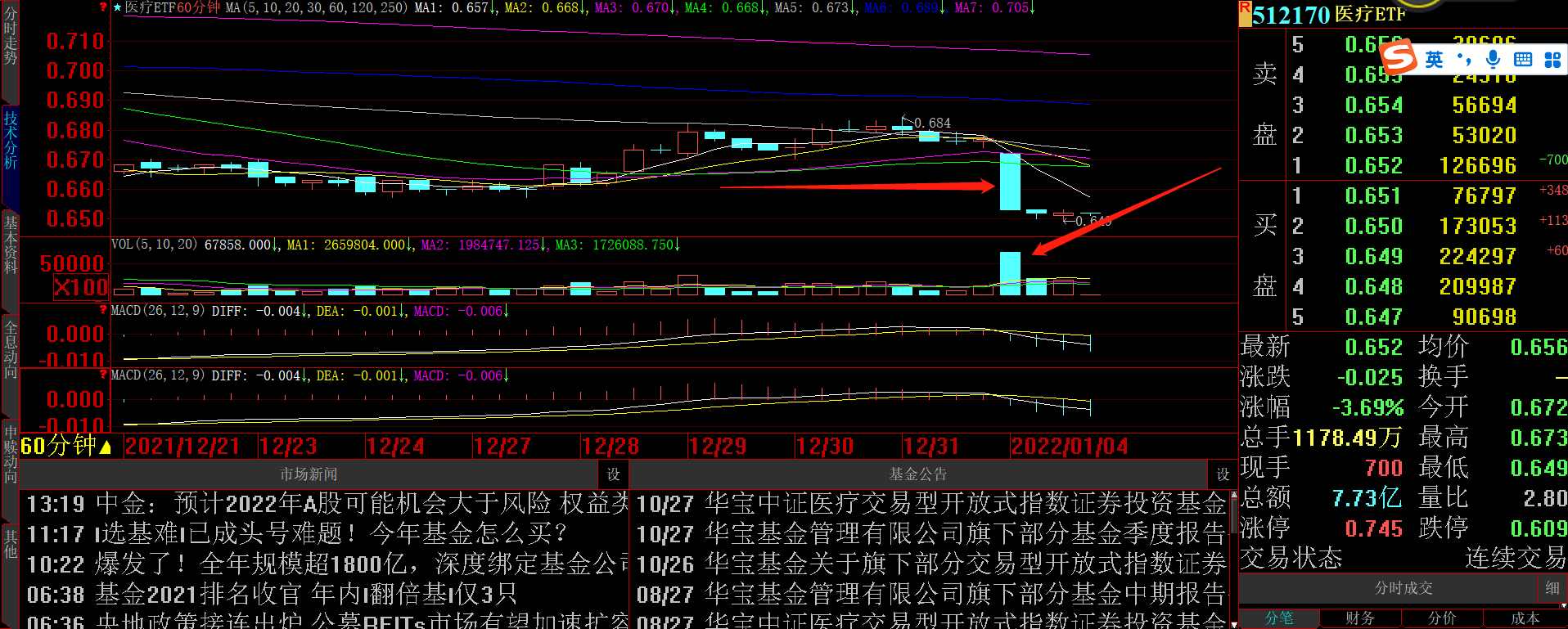
Task: Click the 12/30 date marker
Action: pyautogui.click(x=825, y=447)
